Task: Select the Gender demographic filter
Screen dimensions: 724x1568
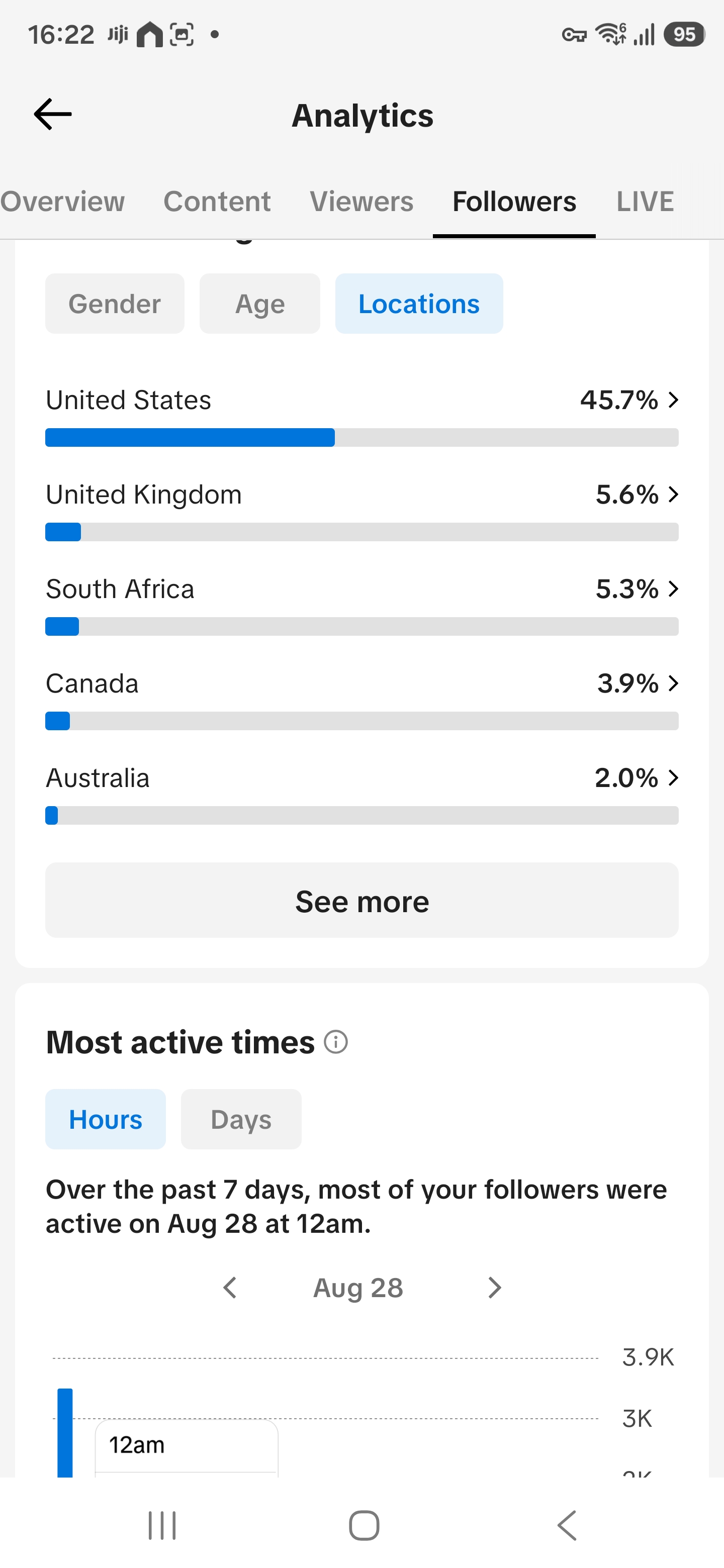Action: [115, 303]
